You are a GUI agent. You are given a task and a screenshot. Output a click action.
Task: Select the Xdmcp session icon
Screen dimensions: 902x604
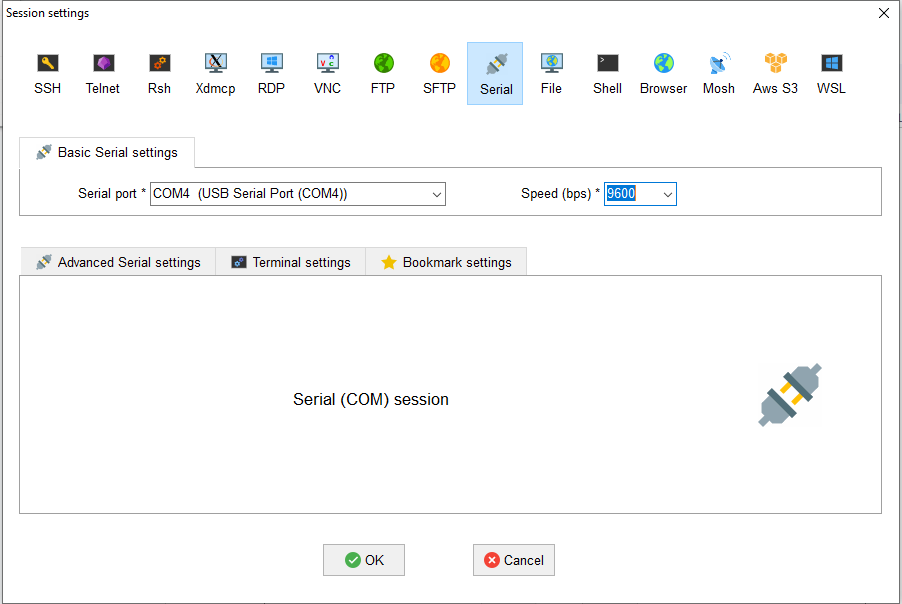215,73
